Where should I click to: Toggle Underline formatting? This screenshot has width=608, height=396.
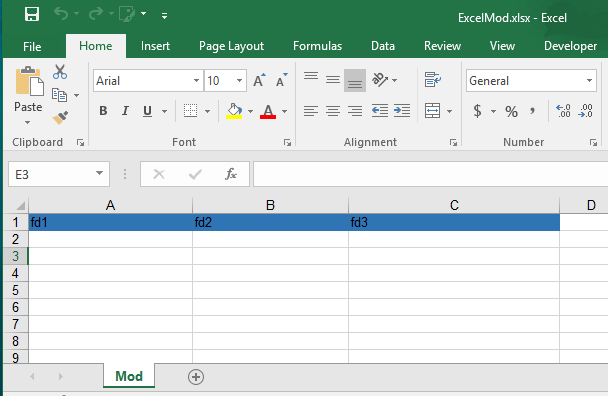point(147,111)
